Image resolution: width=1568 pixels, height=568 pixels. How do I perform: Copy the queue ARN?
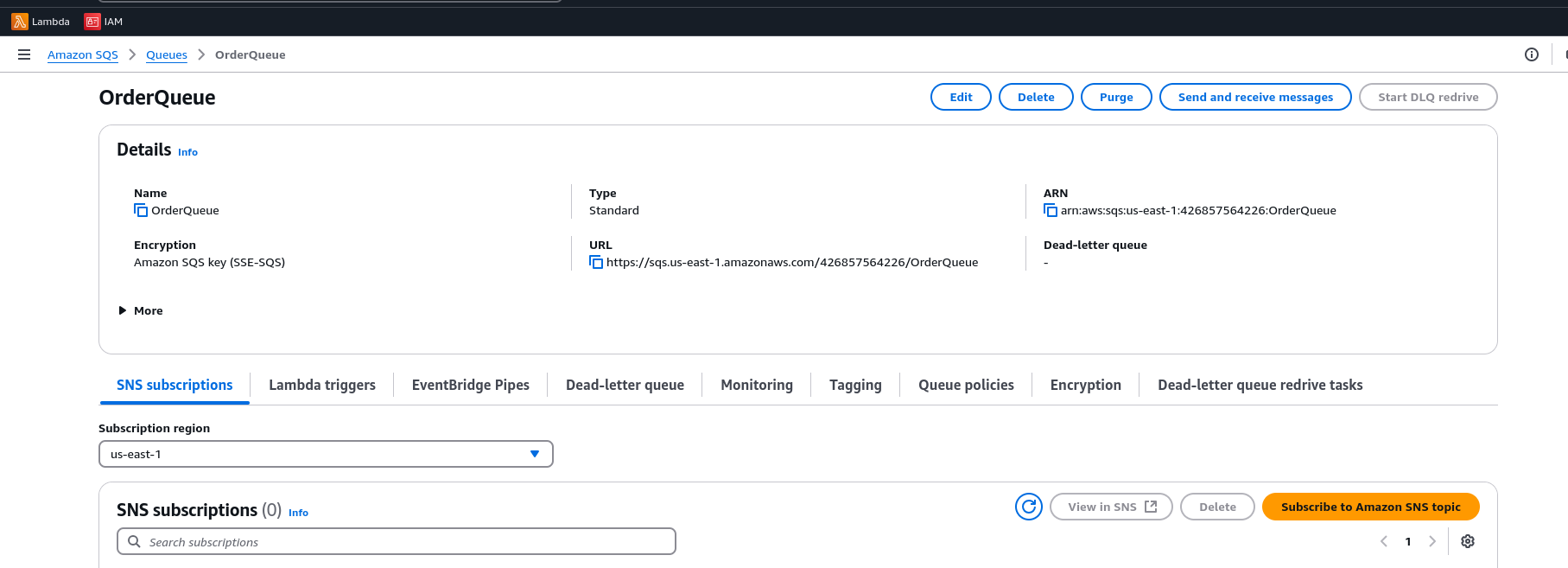click(1051, 210)
